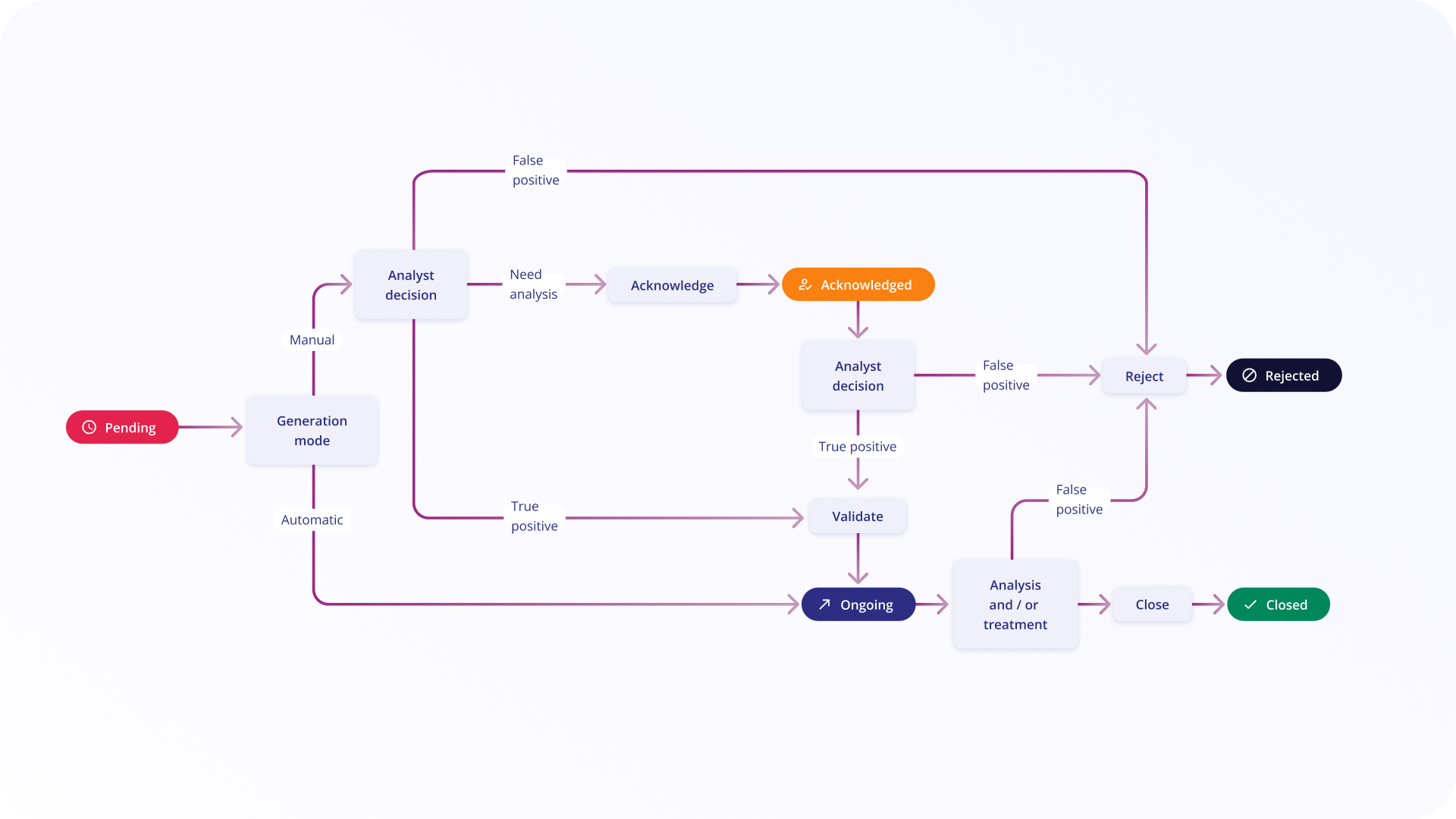Click the Acknowledge action button
This screenshot has height=819, width=1456.
coord(673,284)
